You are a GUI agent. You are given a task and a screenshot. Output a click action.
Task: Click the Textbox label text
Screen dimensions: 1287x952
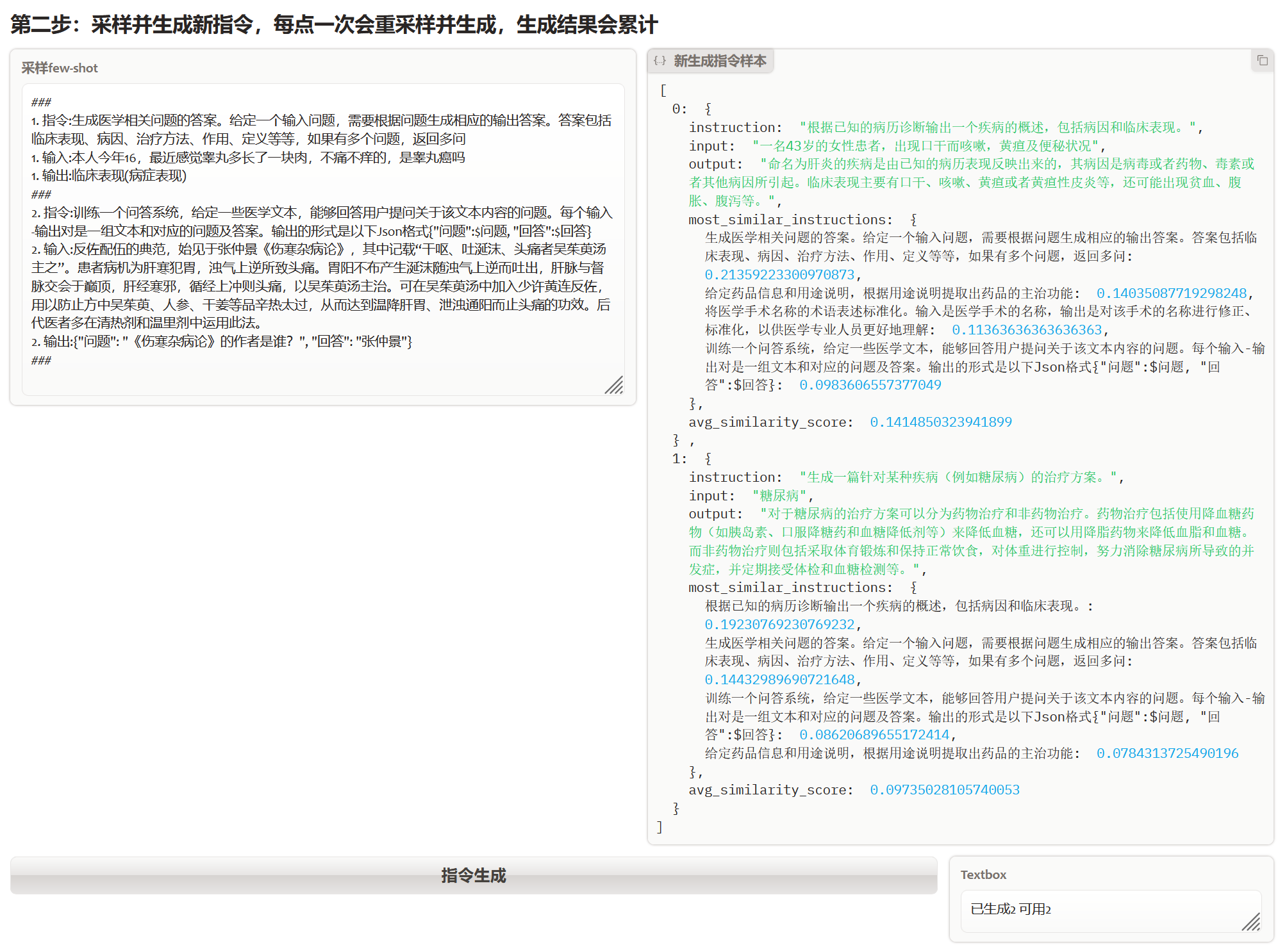click(x=983, y=874)
